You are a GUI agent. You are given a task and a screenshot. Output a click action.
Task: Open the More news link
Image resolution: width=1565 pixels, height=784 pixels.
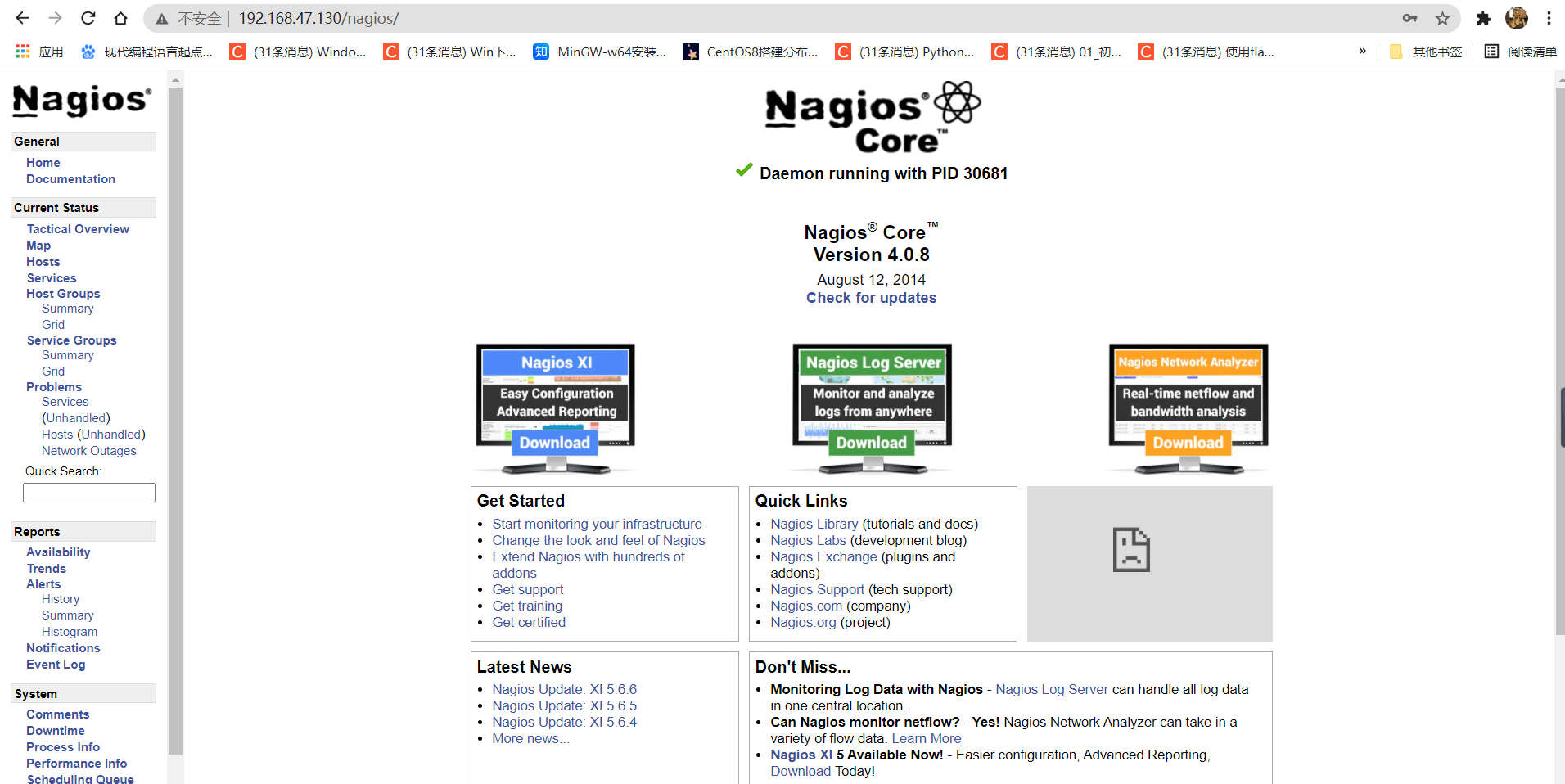pos(530,738)
